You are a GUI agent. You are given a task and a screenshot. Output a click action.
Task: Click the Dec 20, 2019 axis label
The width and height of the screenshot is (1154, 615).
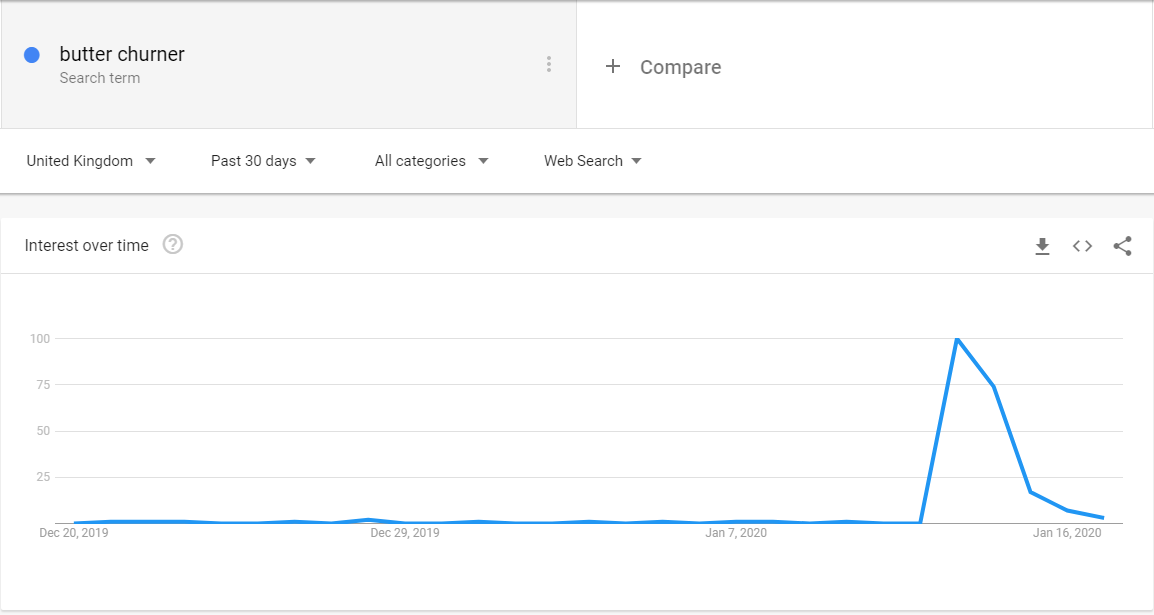(74, 533)
